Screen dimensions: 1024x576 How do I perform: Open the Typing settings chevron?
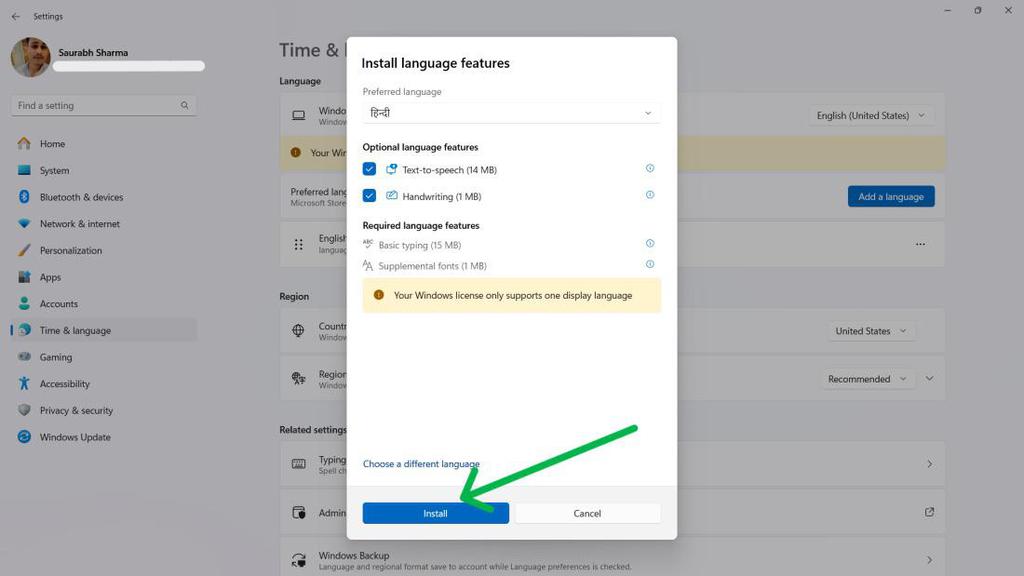929,464
